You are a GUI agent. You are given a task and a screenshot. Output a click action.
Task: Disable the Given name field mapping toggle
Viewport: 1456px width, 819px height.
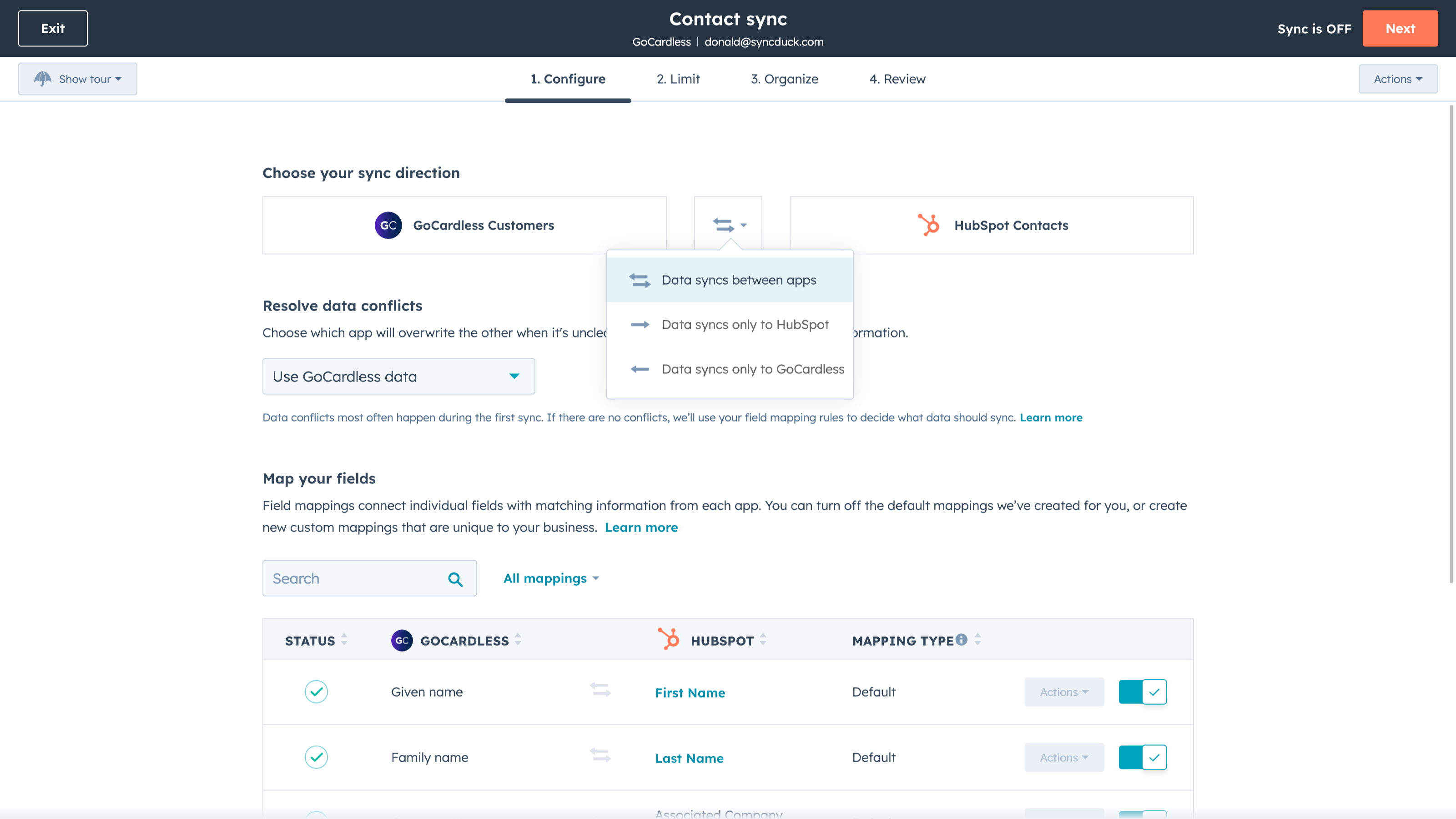point(1142,691)
